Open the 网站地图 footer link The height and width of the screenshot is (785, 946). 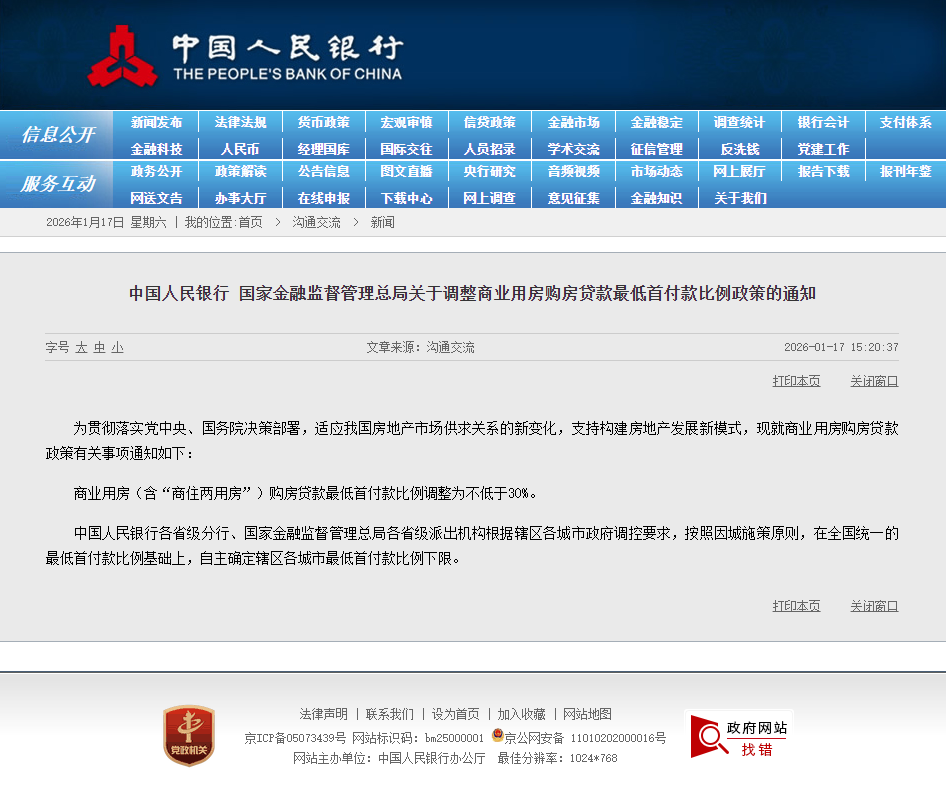coord(587,714)
